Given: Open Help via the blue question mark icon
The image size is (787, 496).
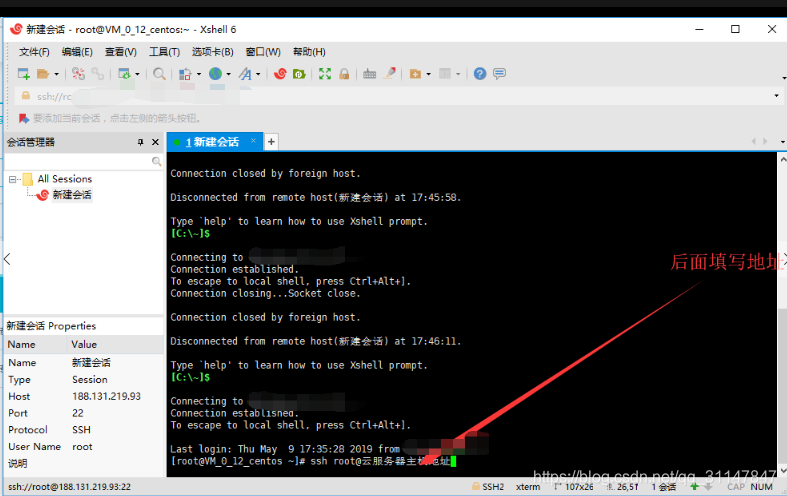Looking at the screenshot, I should click(480, 74).
